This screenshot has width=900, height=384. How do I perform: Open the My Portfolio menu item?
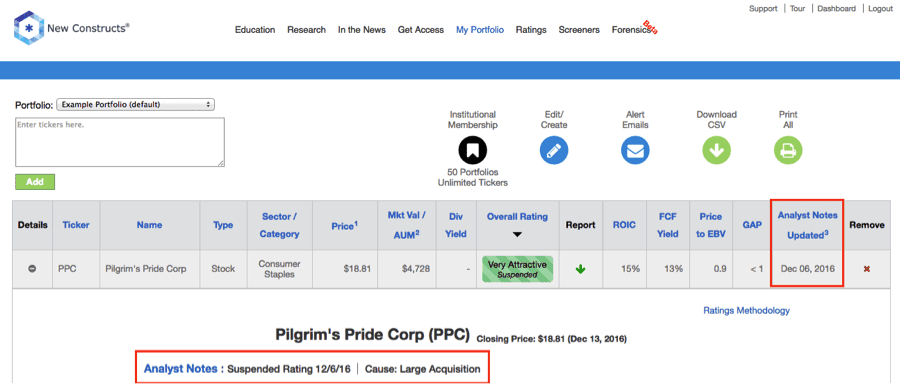pos(480,30)
